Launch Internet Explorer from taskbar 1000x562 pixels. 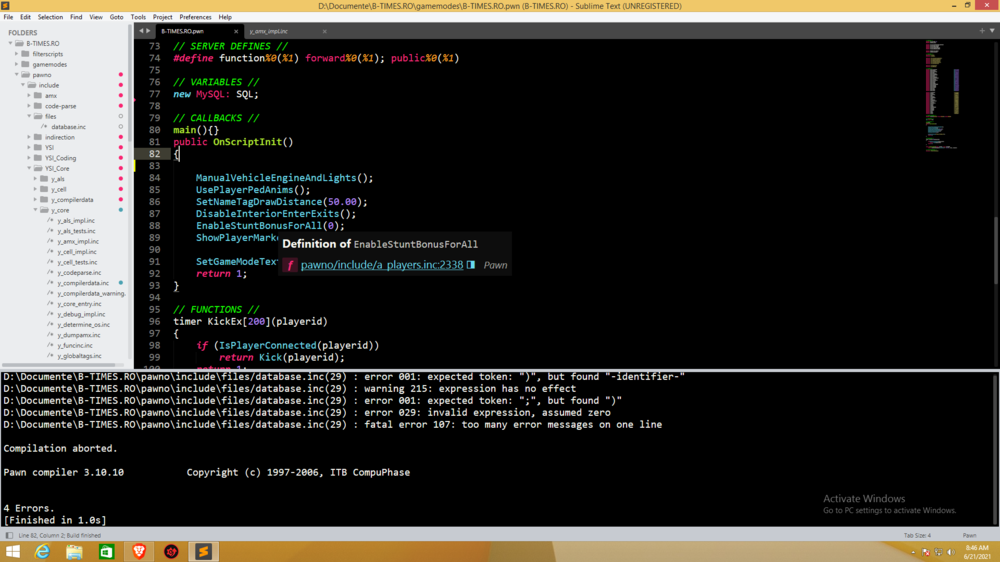[43, 552]
